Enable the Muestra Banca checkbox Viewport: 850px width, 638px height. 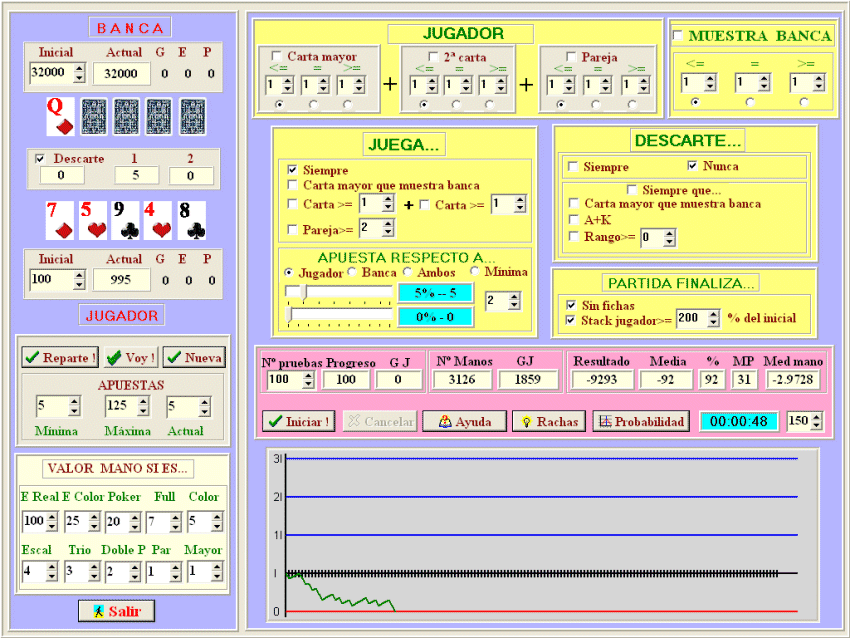pyautogui.click(x=678, y=36)
